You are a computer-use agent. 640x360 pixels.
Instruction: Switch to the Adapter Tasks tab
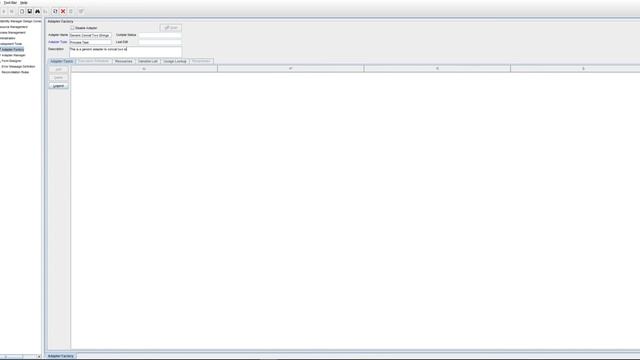62,61
